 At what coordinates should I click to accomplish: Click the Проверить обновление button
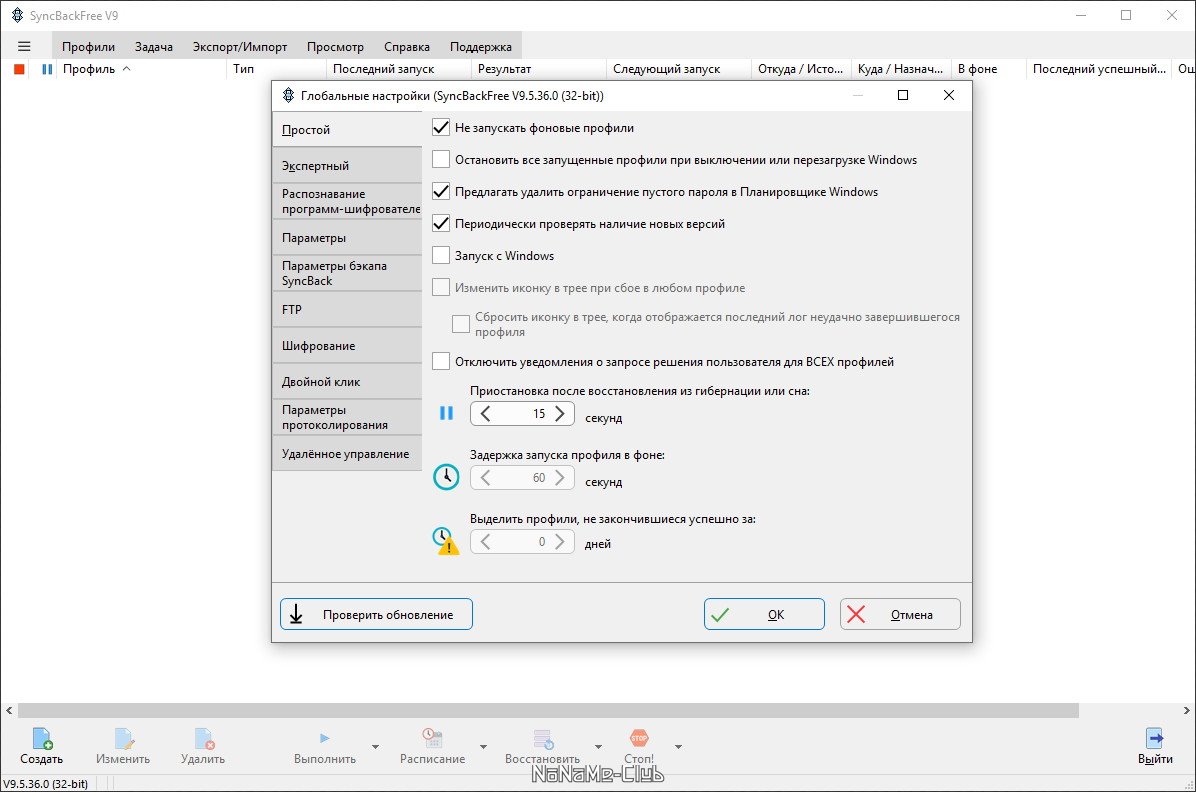(377, 614)
